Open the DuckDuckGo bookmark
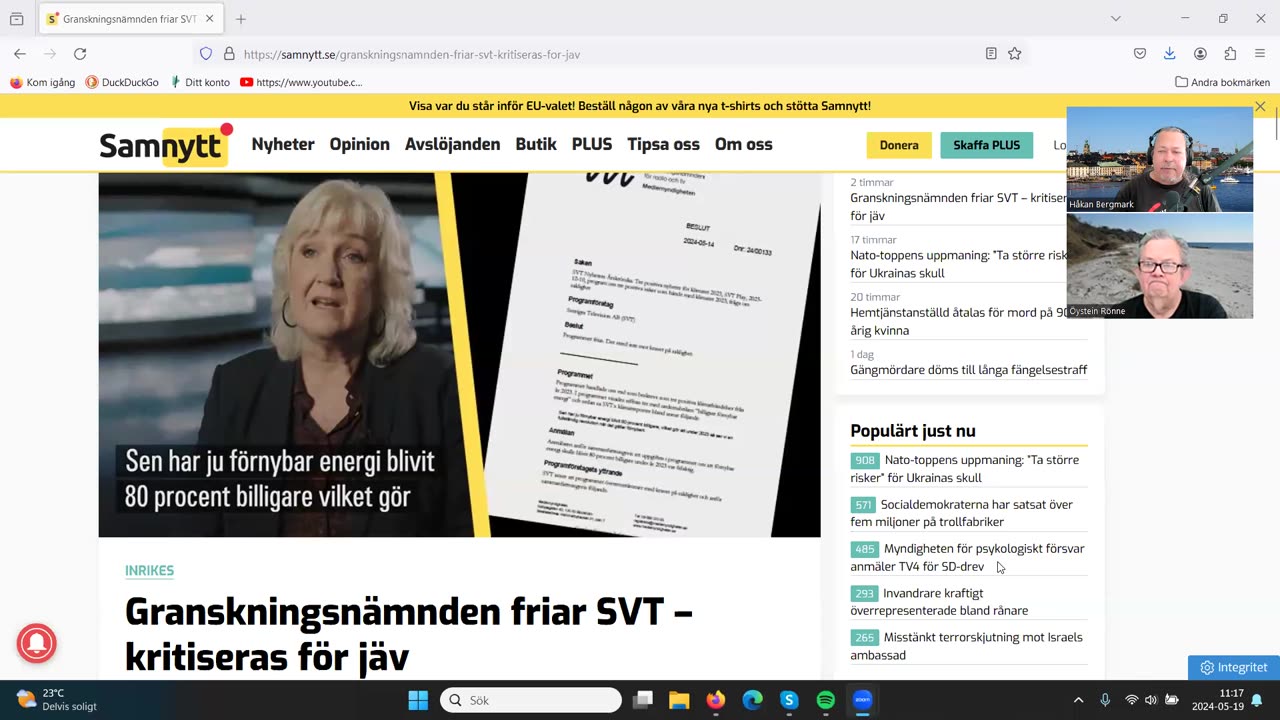The height and width of the screenshot is (720, 1280). (122, 82)
